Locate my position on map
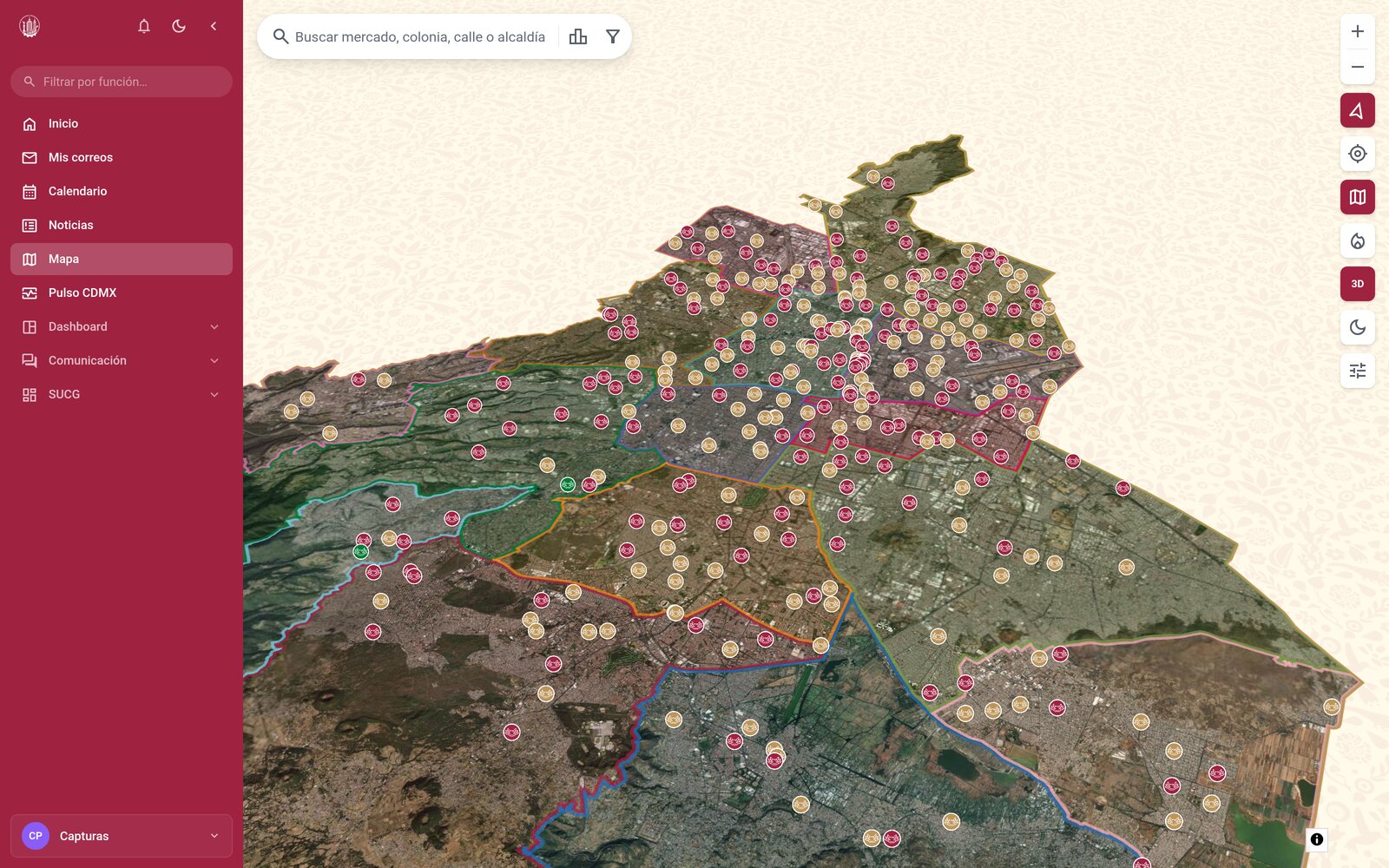The height and width of the screenshot is (868, 1389). tap(1358, 154)
